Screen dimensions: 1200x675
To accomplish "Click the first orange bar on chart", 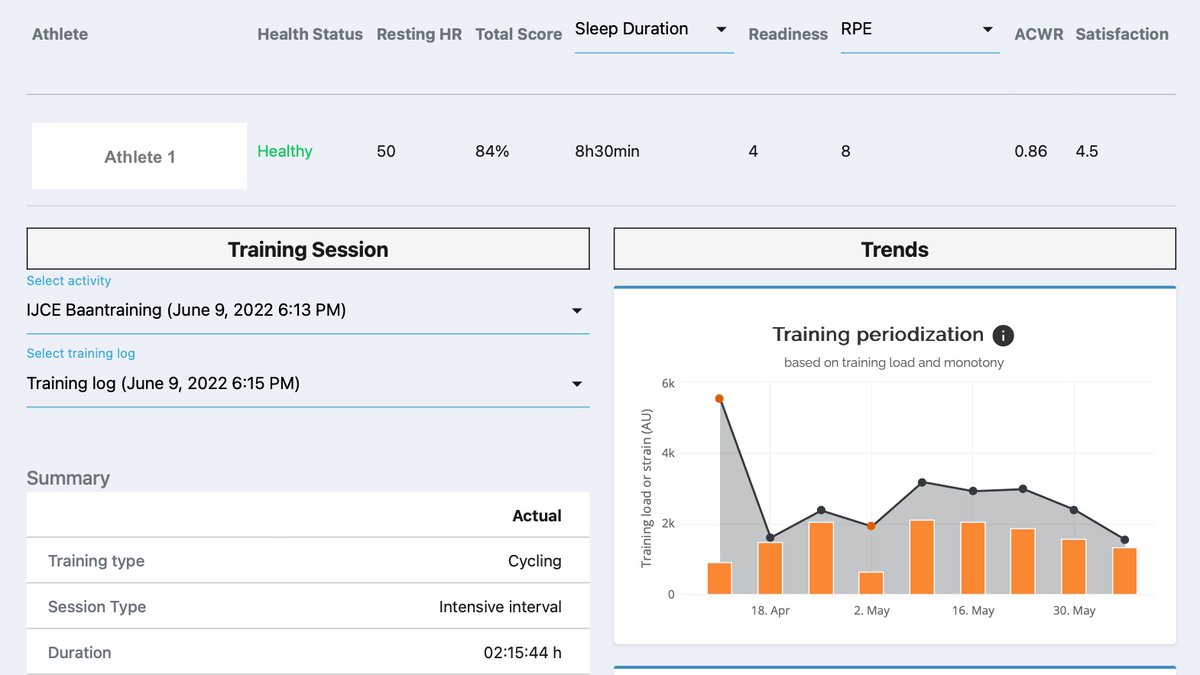I will [x=719, y=579].
